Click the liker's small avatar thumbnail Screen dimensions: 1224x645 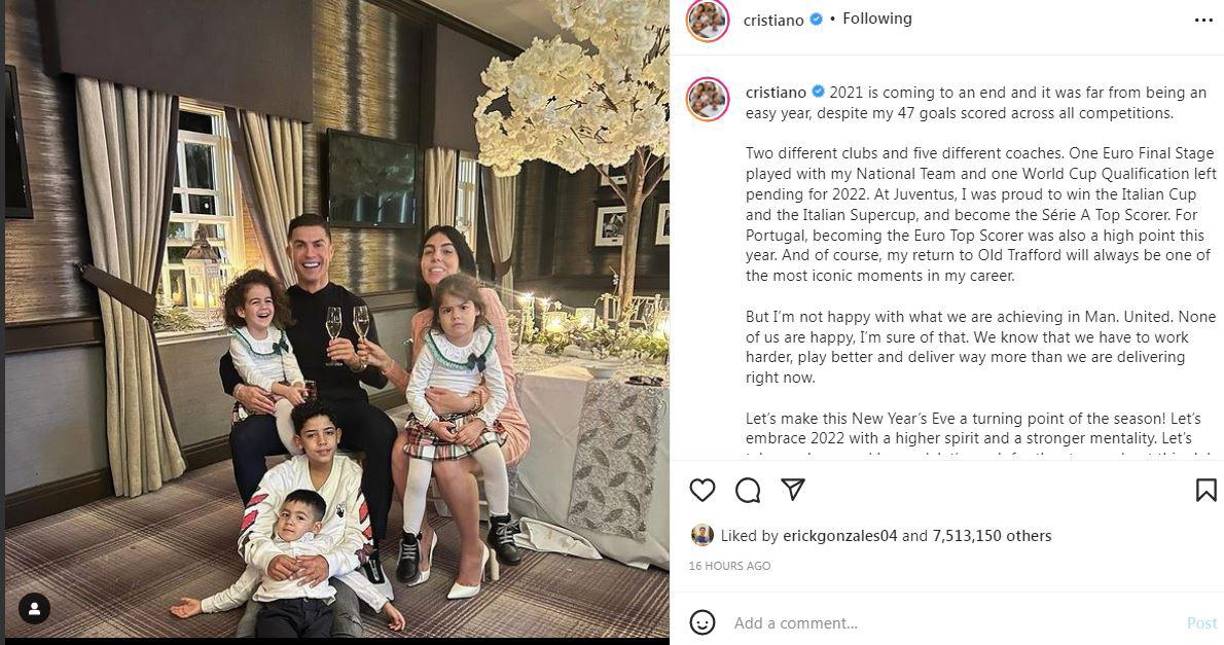coord(702,535)
